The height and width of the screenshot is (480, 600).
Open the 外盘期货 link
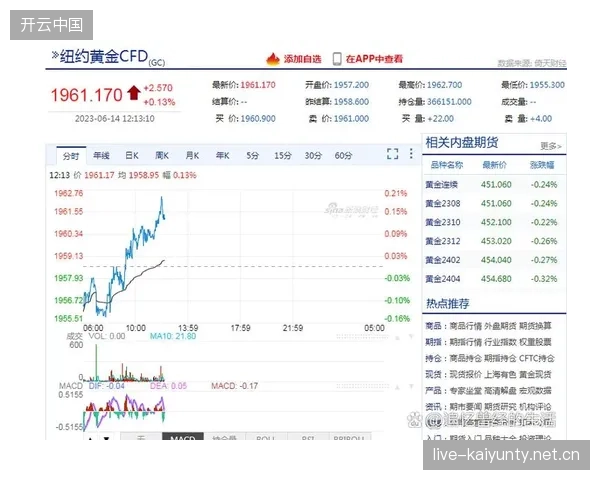tap(500, 326)
